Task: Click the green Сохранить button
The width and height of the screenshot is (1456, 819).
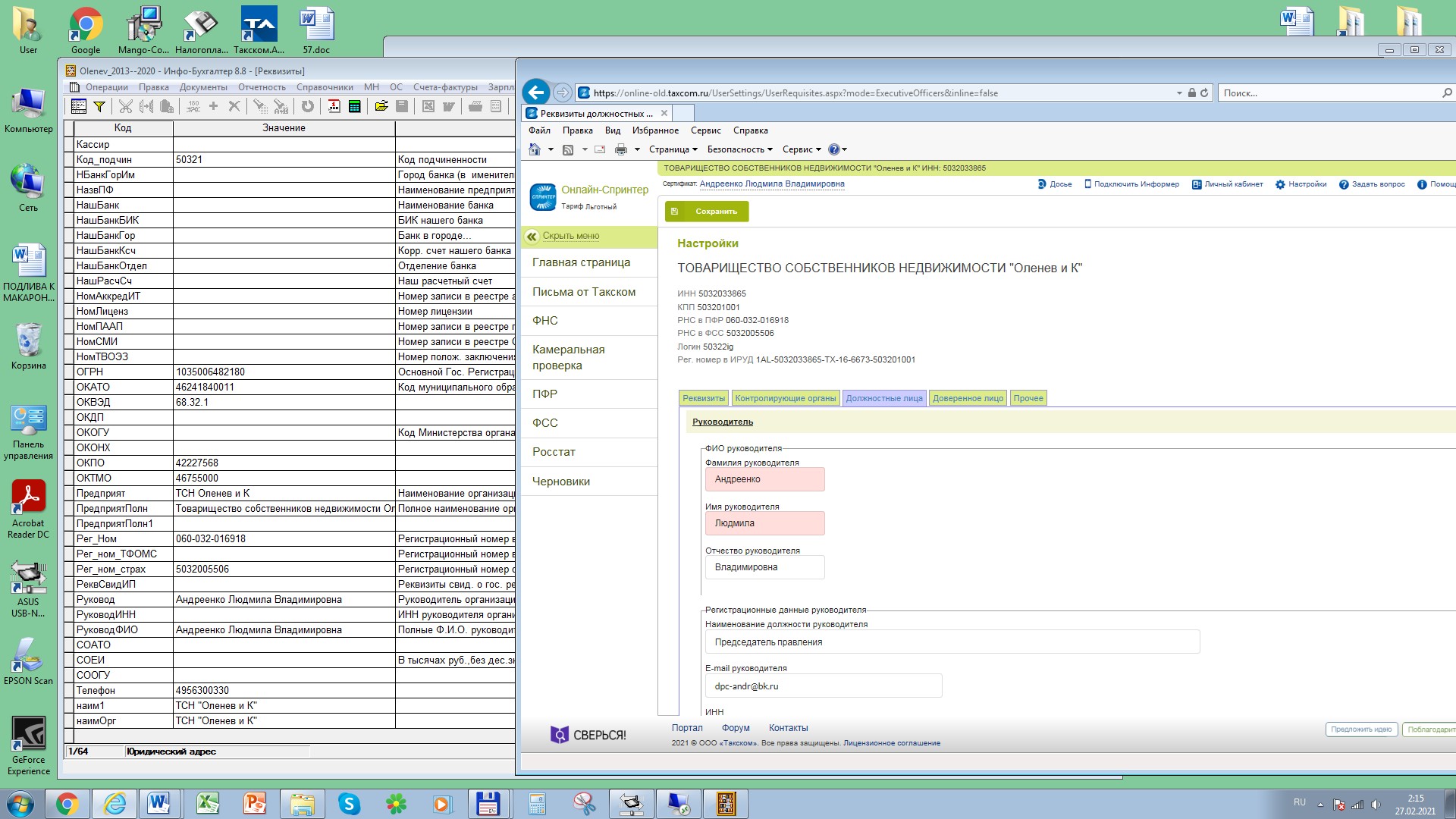Action: pos(707,212)
